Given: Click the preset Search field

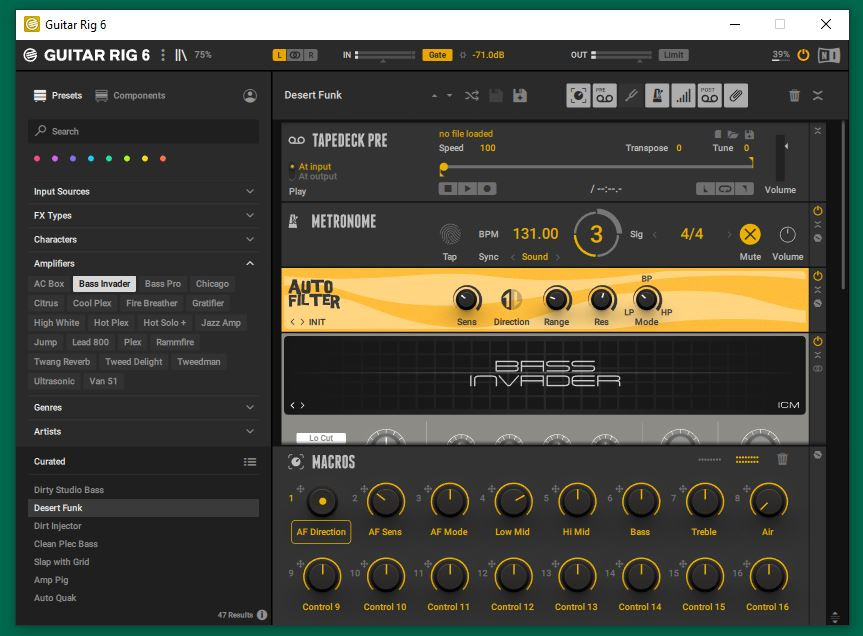Looking at the screenshot, I should [143, 131].
